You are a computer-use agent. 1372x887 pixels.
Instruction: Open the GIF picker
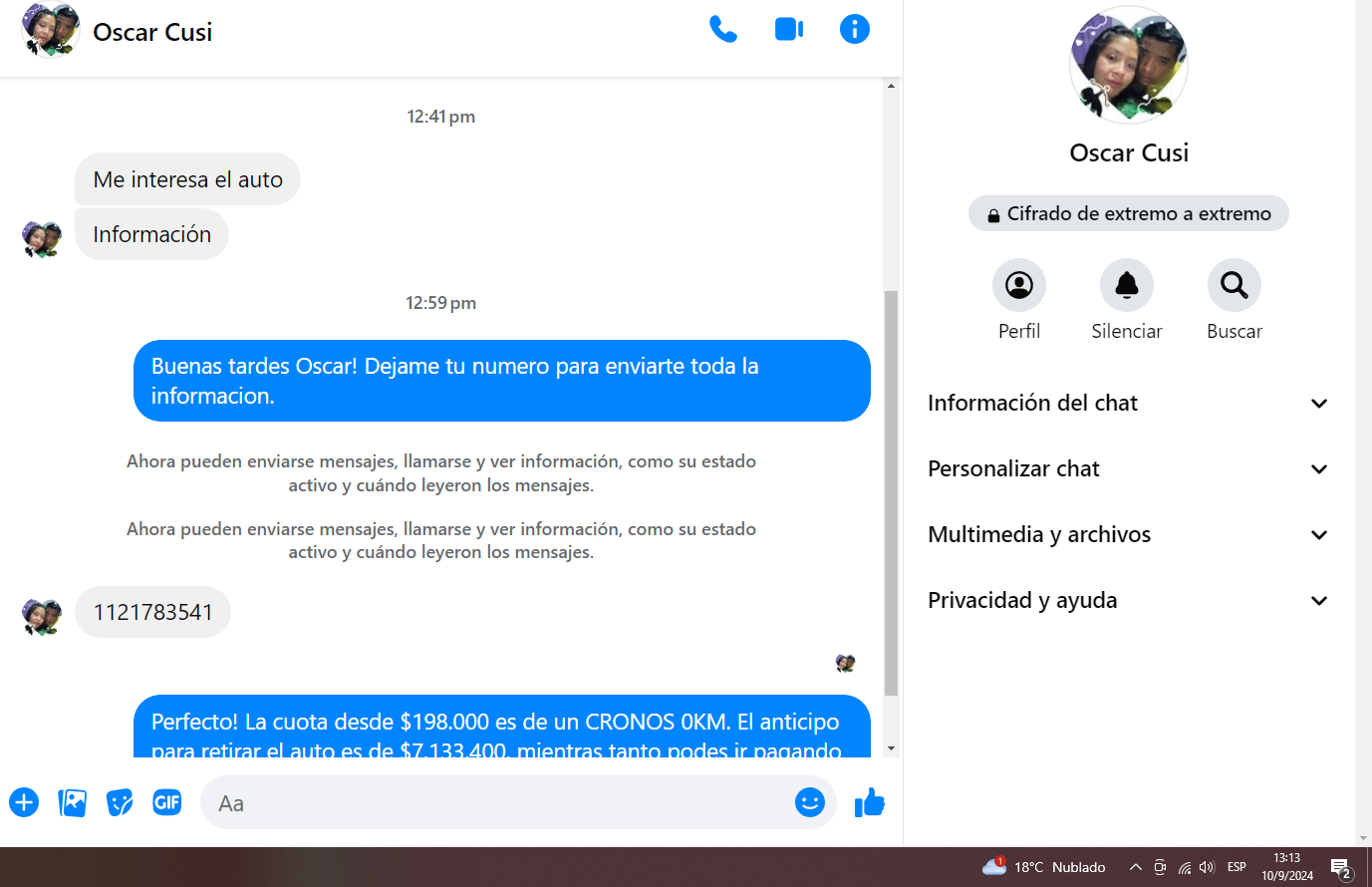167,801
